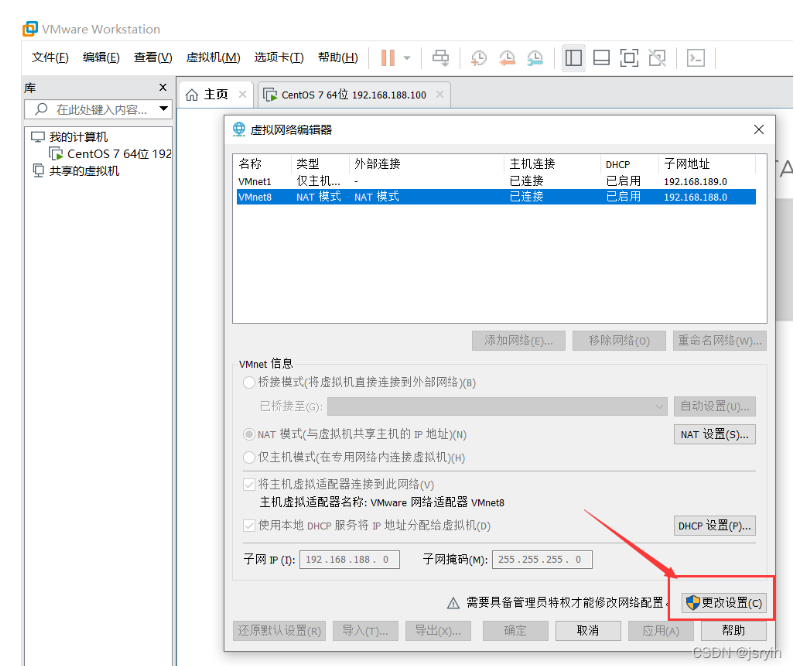Click the 导入(T)... button
794x666 pixels.
pos(365,631)
